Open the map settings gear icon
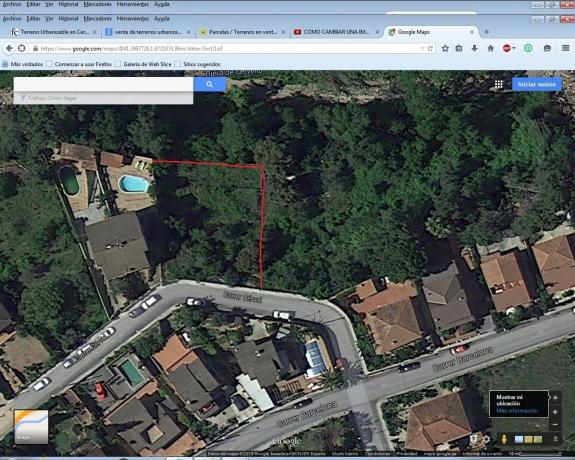This screenshot has width=575, height=460. tap(487, 439)
